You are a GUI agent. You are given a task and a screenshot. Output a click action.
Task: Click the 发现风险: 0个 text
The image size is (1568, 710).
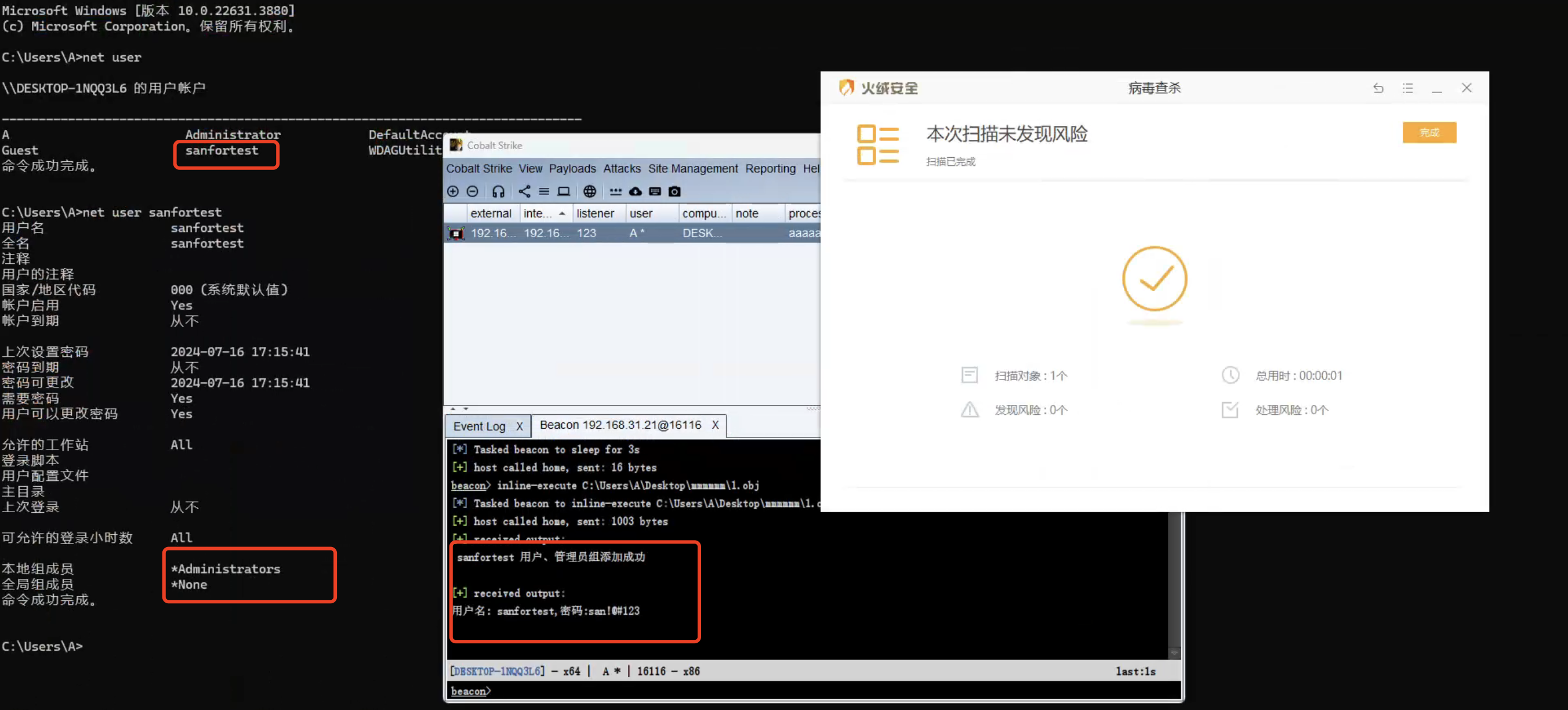[1030, 410]
